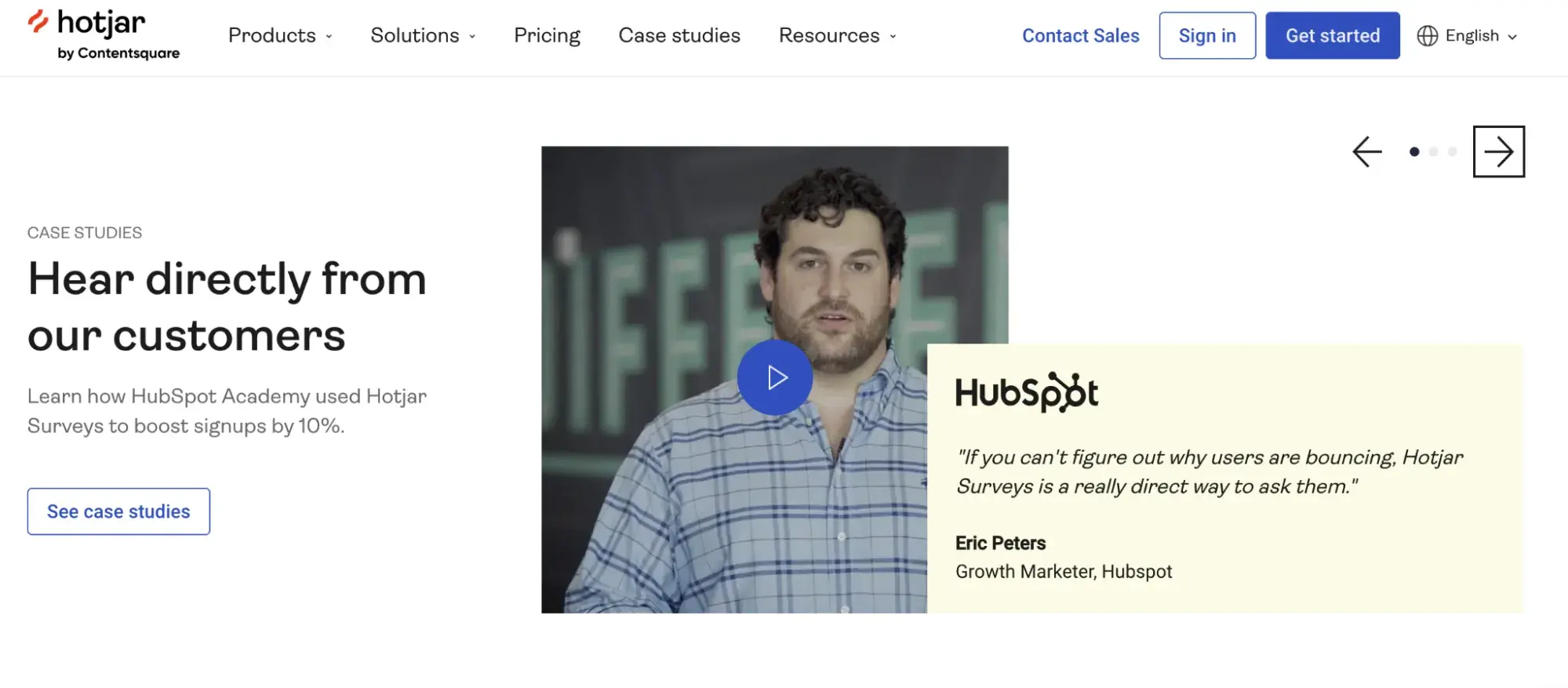
Task: Select the third carousel dot
Action: click(1452, 151)
